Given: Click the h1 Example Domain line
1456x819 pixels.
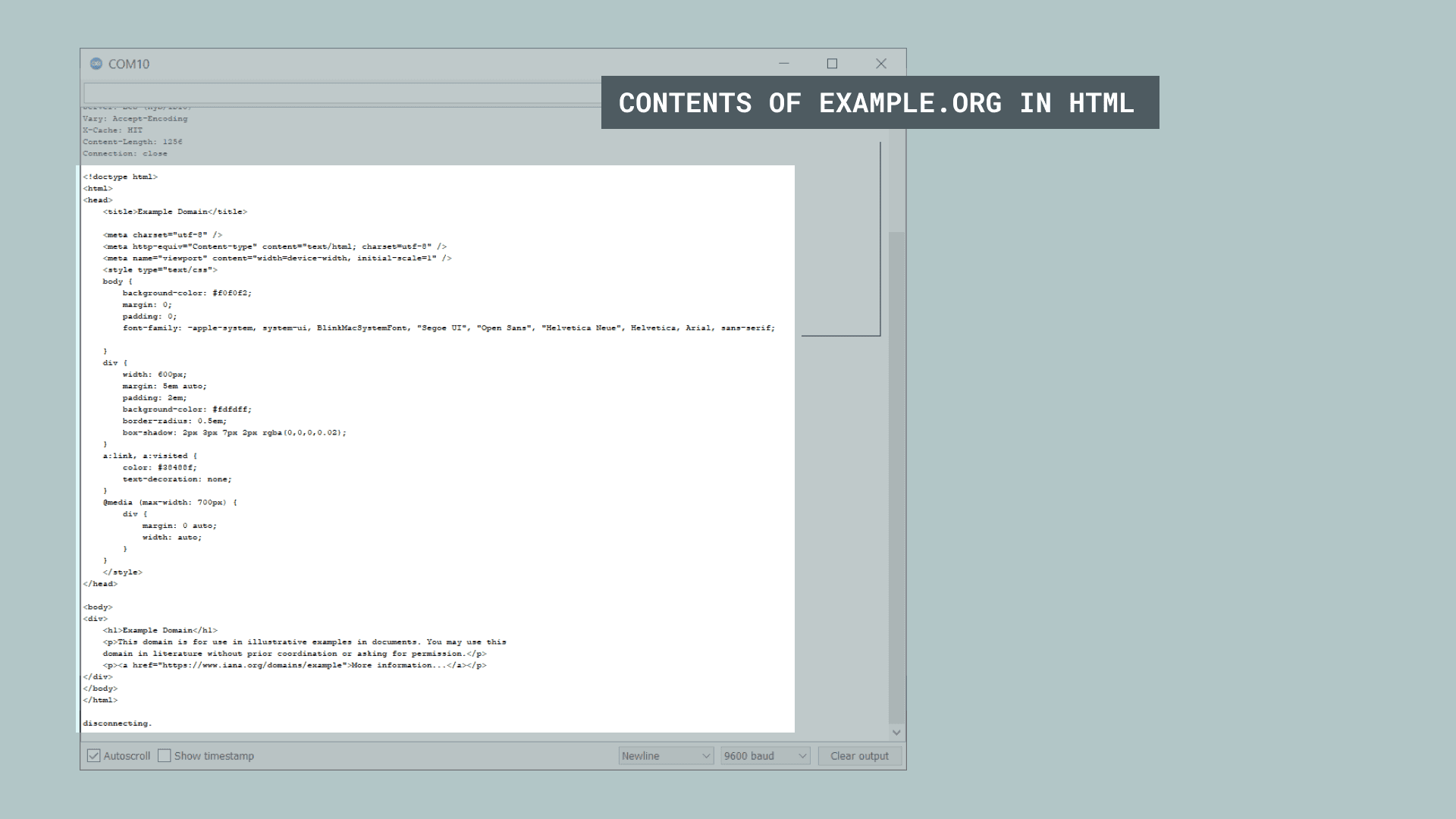Looking at the screenshot, I should (160, 630).
